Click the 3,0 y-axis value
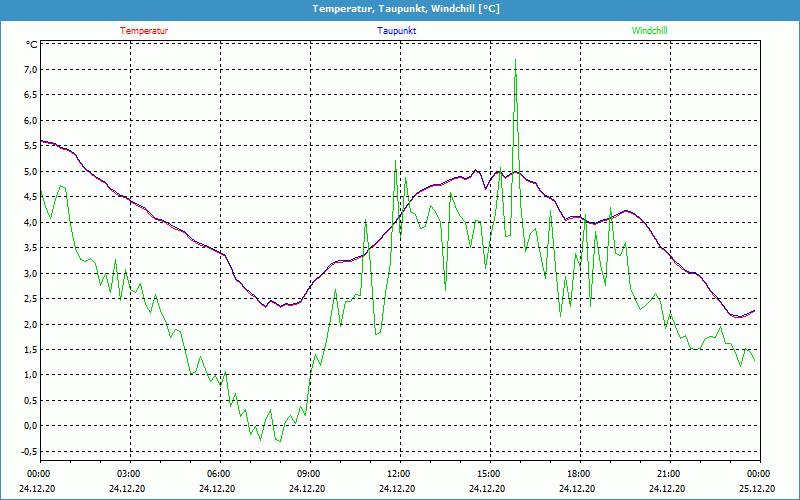800x500 pixels. [x=31, y=273]
